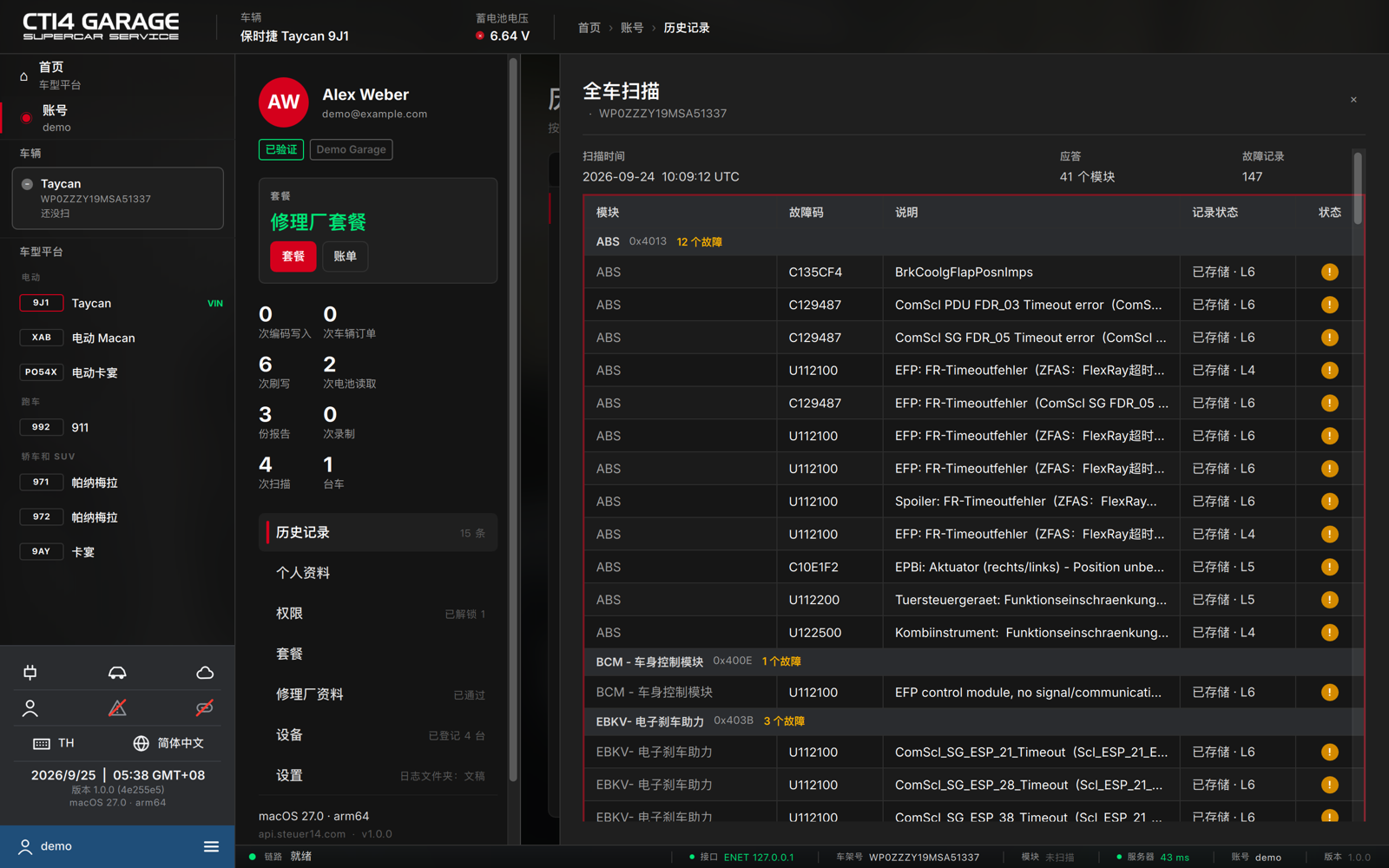Select the Taycan vehicle card
The width and height of the screenshot is (1389, 868).
pyautogui.click(x=117, y=198)
